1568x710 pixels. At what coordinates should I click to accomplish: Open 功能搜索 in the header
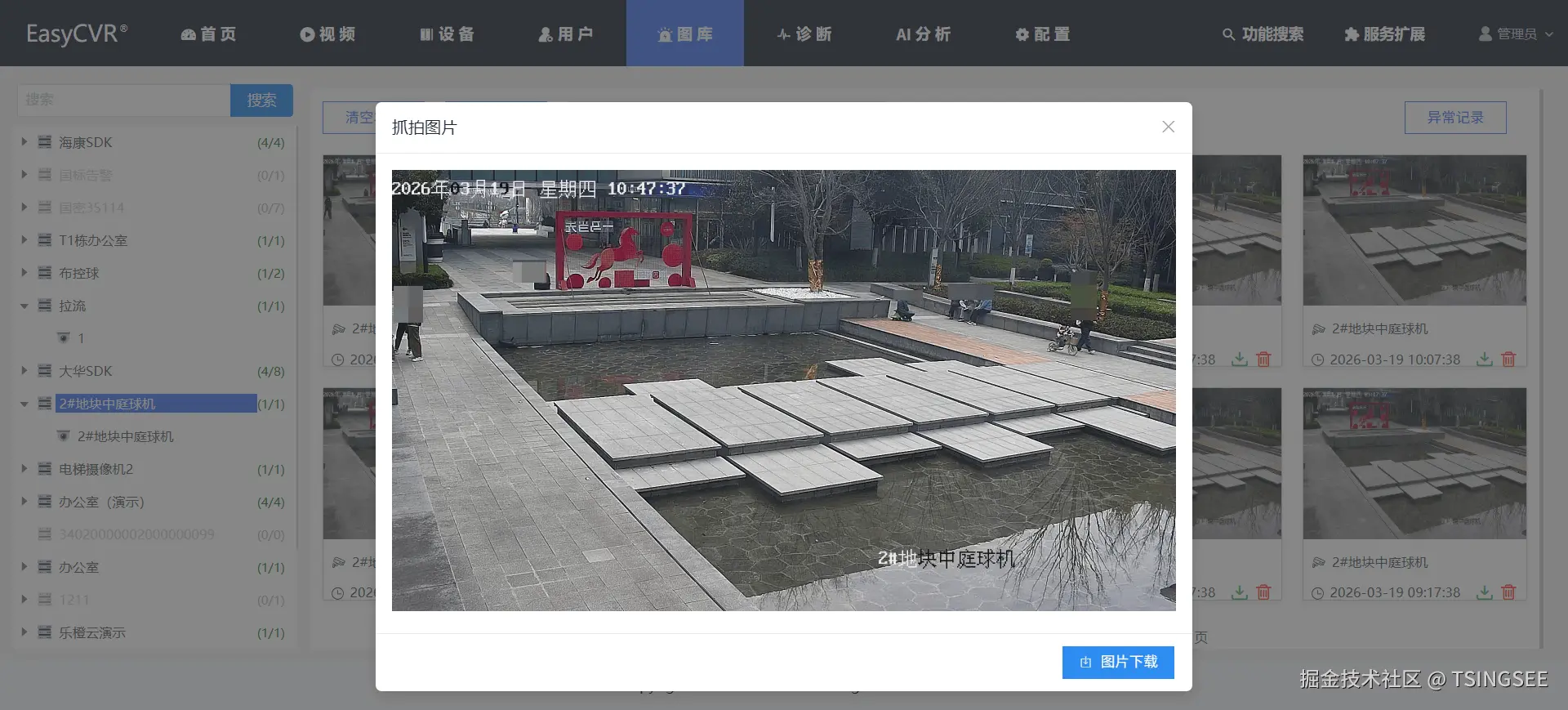pos(1263,33)
